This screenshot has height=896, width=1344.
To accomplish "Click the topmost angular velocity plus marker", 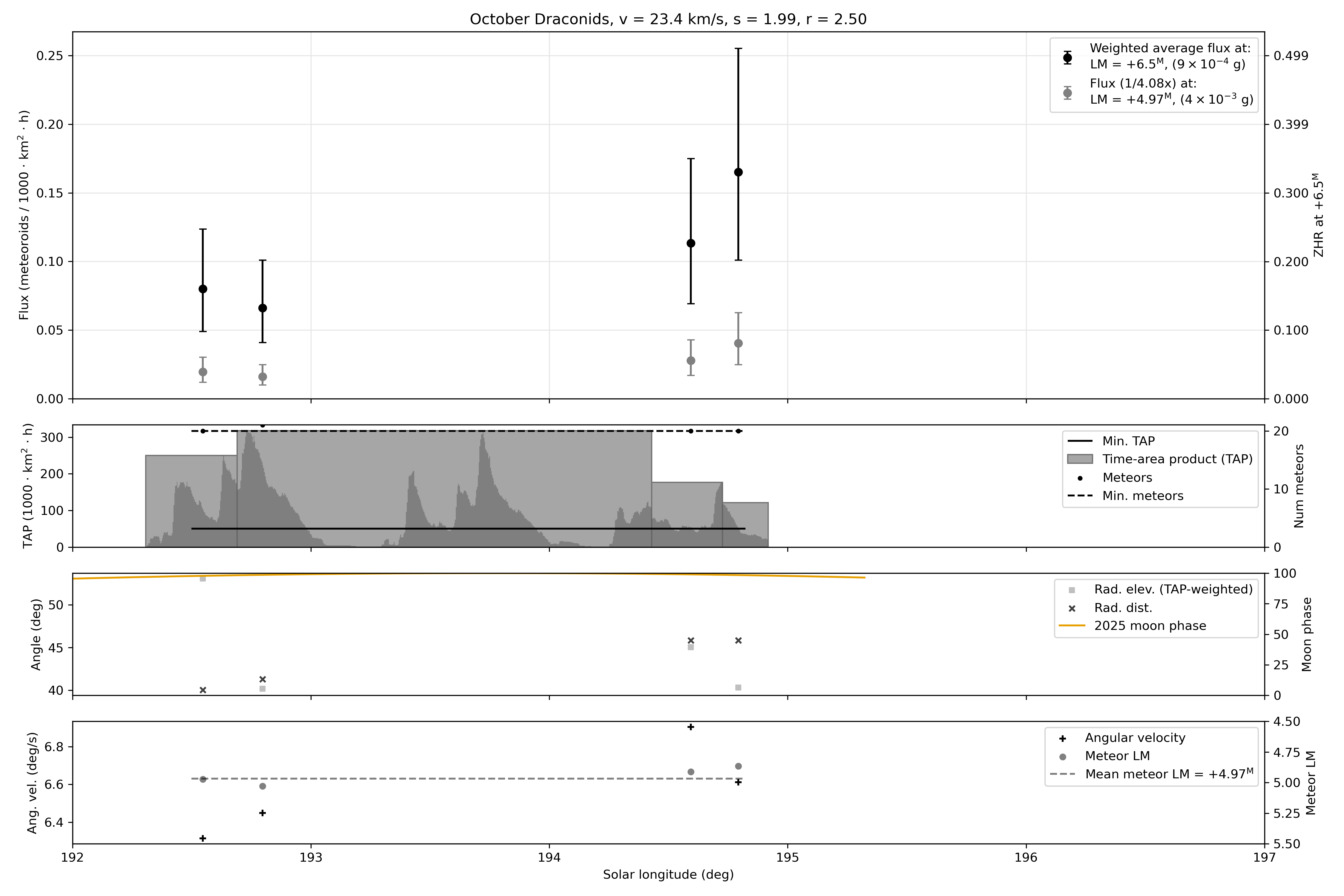I will pos(690,727).
